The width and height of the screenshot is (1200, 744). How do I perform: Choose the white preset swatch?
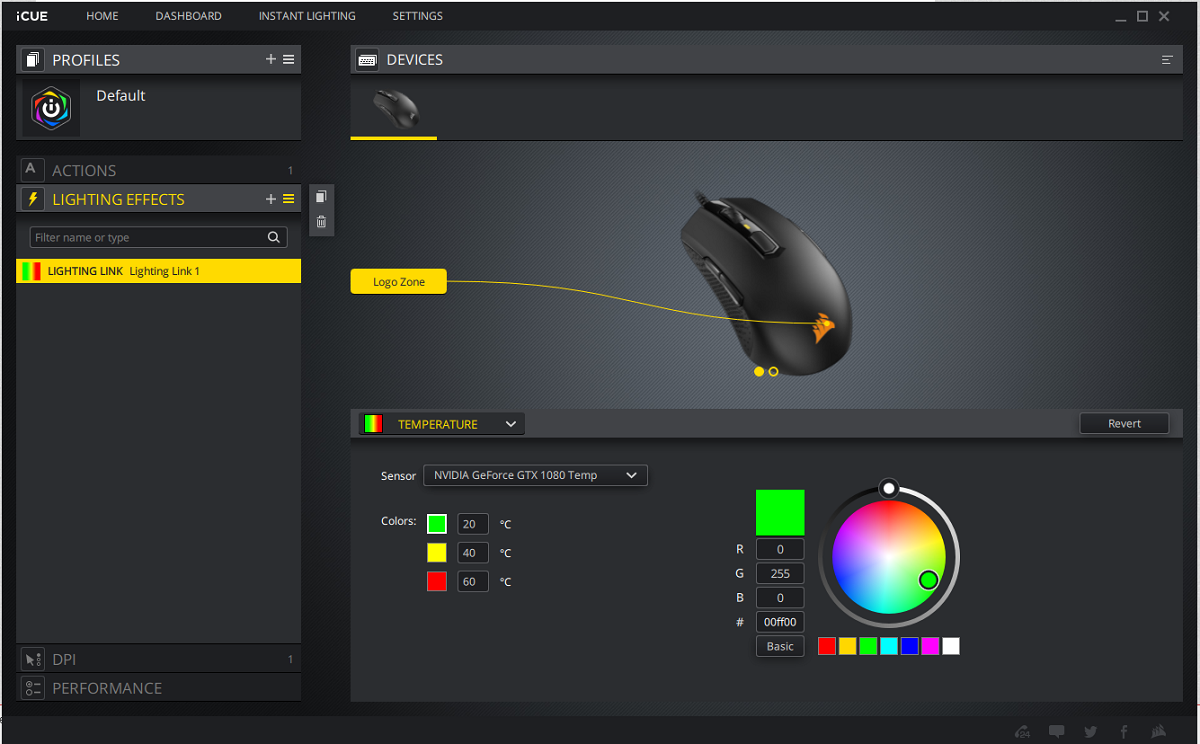(951, 646)
